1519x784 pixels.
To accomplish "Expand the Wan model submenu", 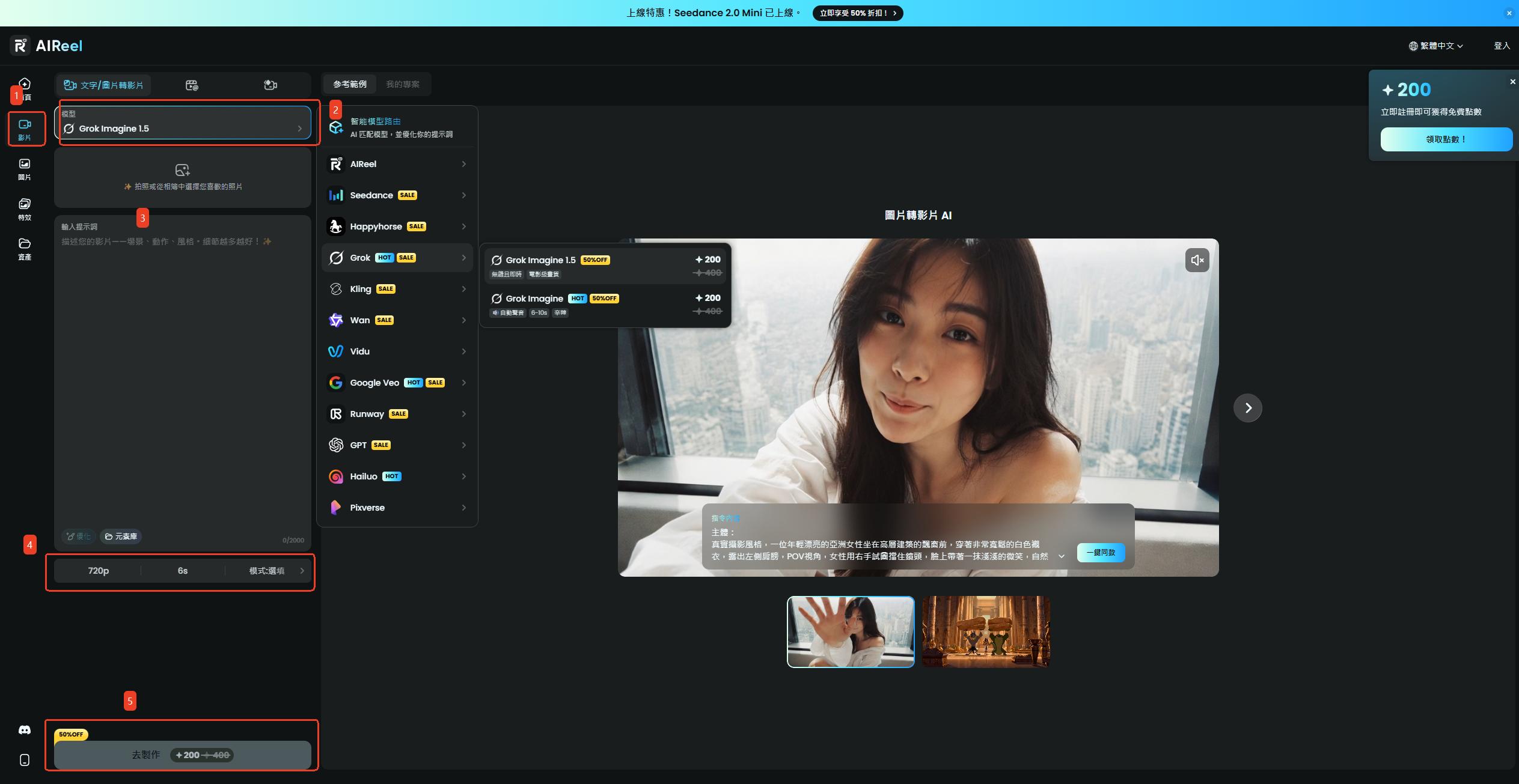I will coord(398,320).
